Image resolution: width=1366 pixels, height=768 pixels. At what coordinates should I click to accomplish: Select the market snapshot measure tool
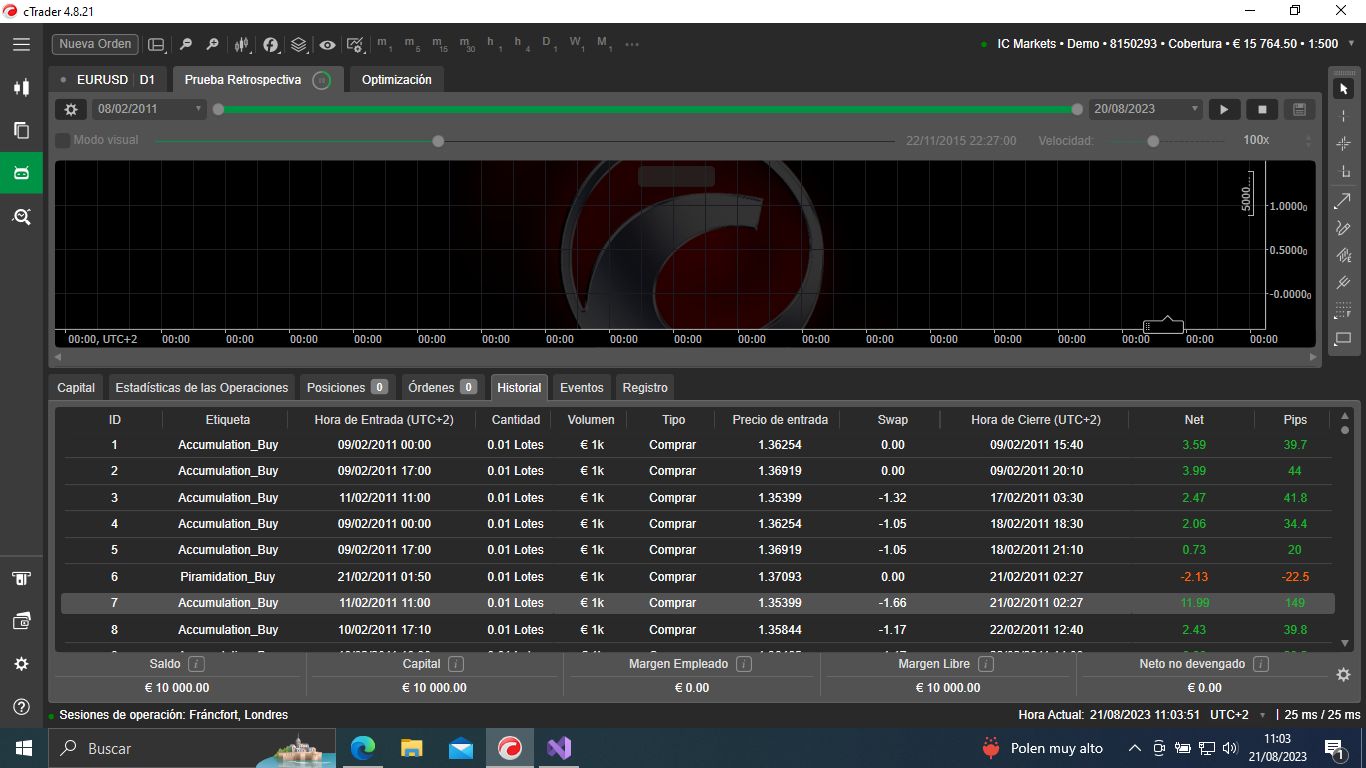(x=1343, y=172)
